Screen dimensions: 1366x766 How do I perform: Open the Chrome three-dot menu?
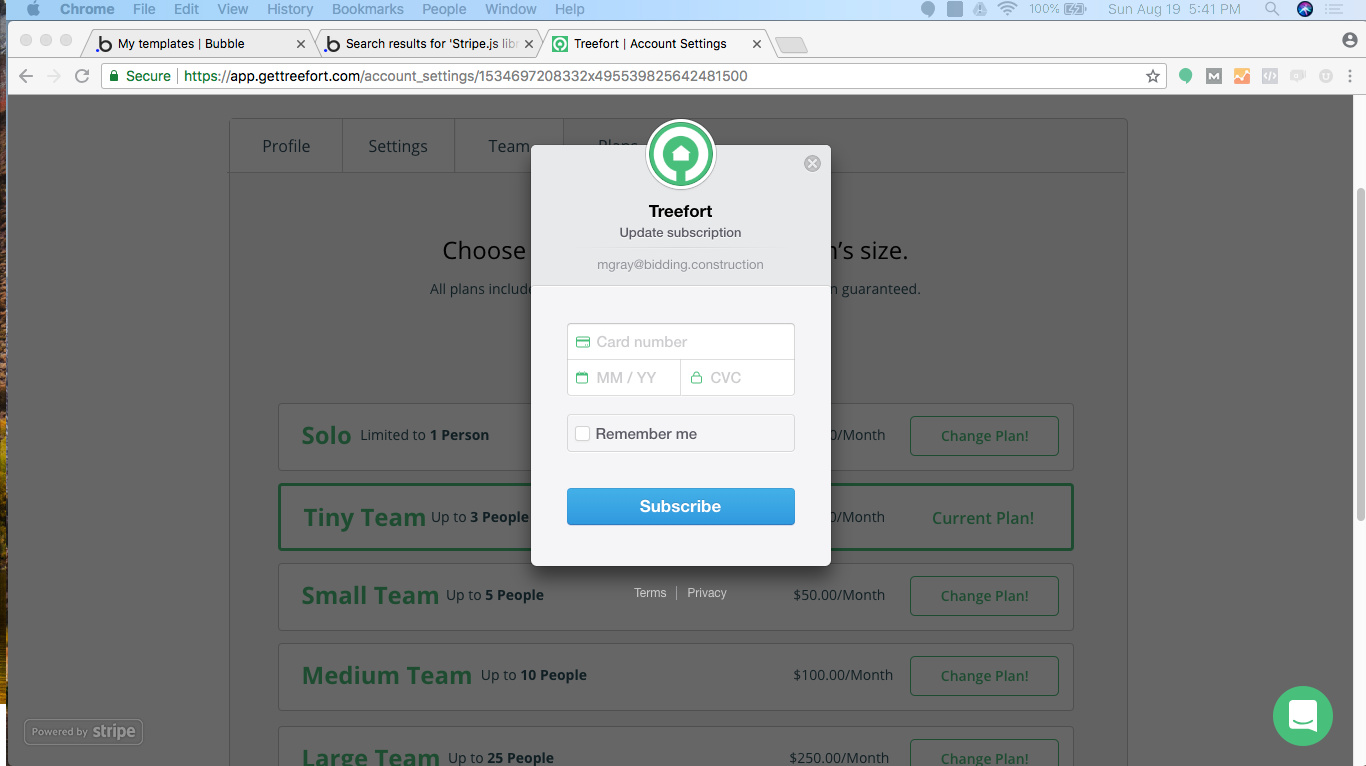(1351, 76)
